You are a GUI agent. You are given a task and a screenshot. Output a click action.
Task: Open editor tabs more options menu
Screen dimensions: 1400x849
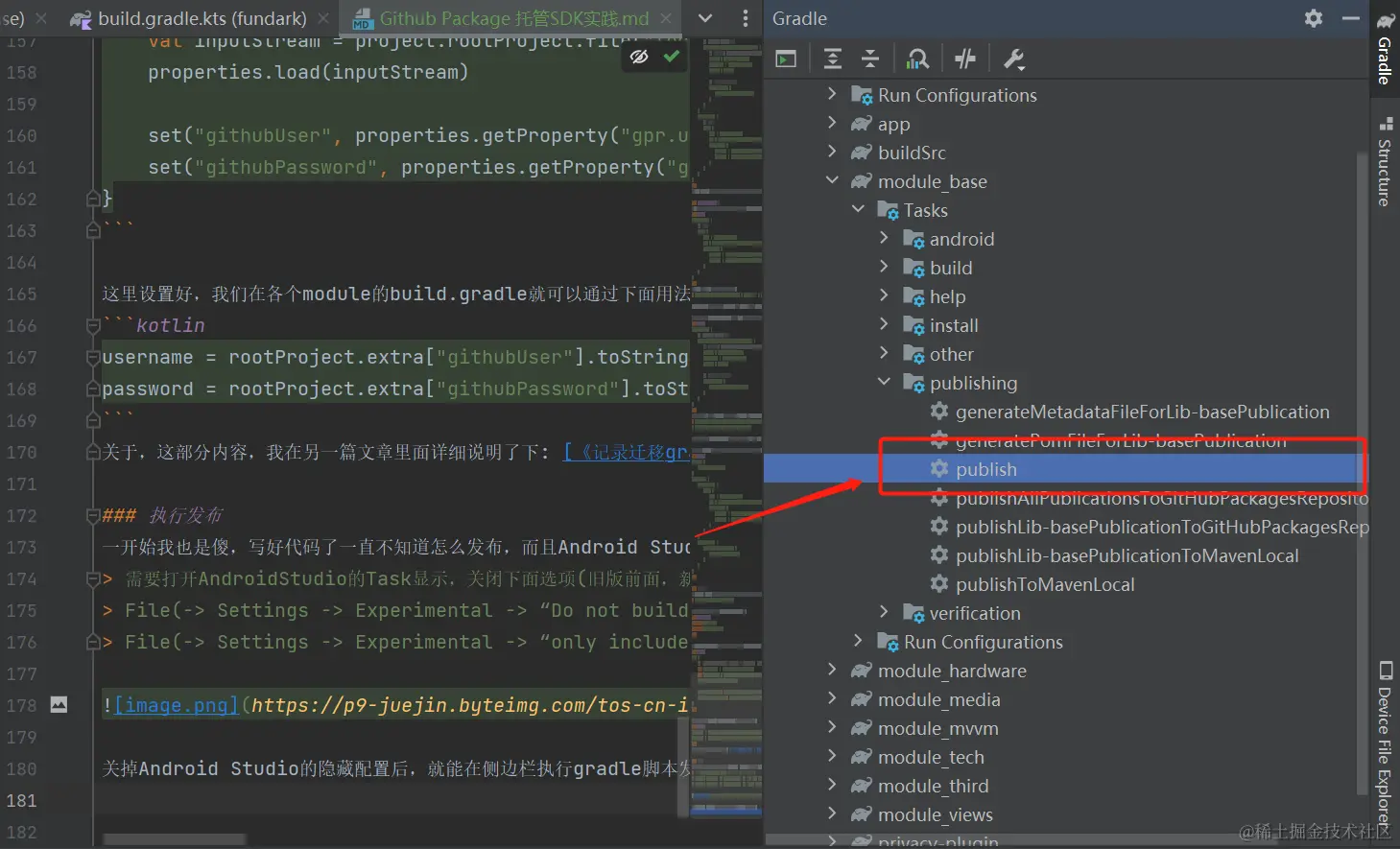746,18
